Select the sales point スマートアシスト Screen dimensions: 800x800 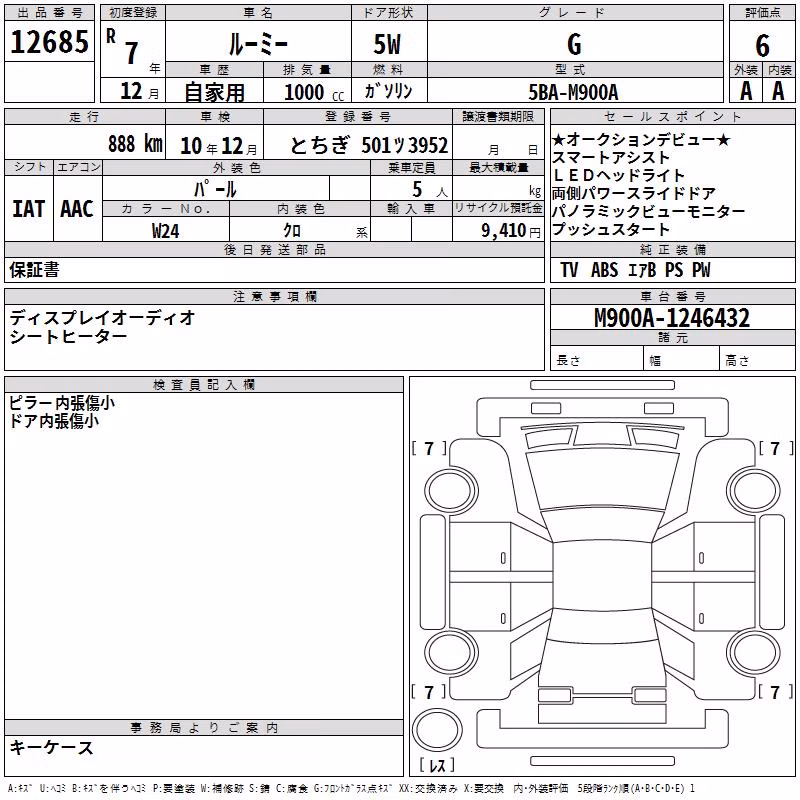point(611,157)
